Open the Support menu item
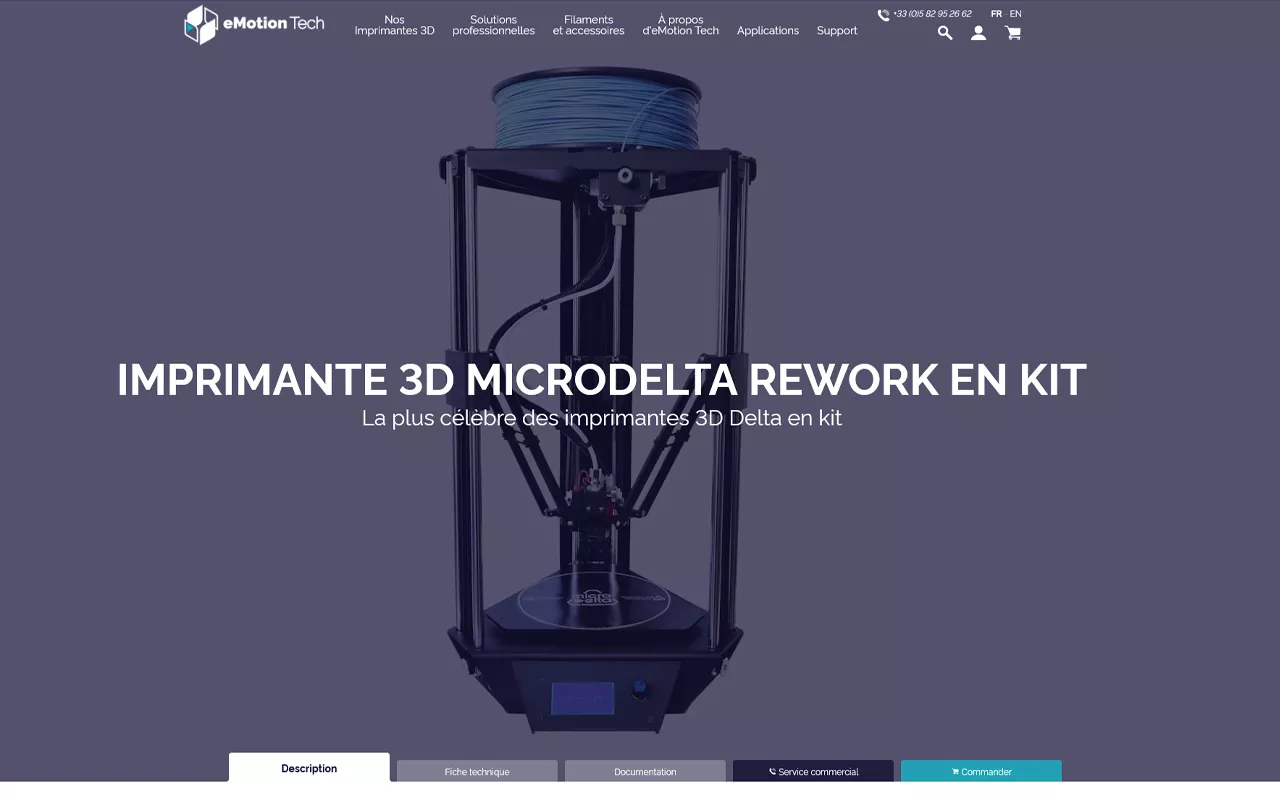 [x=837, y=31]
